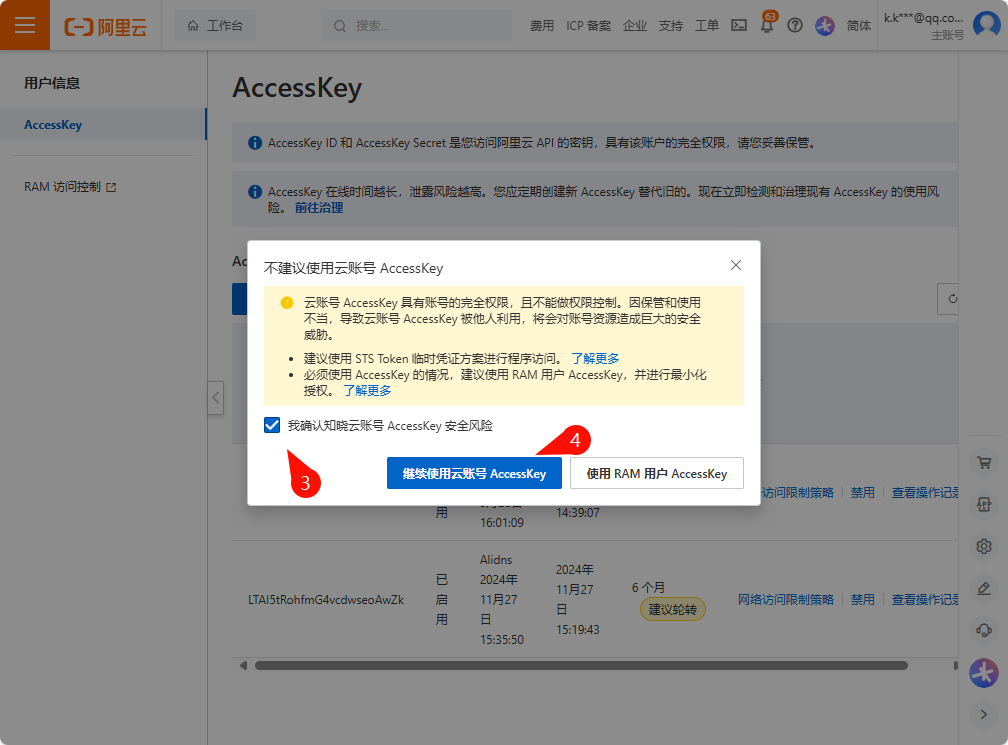Screen dimensions: 1008x745
Task: Click the horizontal table scrollbar
Action: coord(581,665)
